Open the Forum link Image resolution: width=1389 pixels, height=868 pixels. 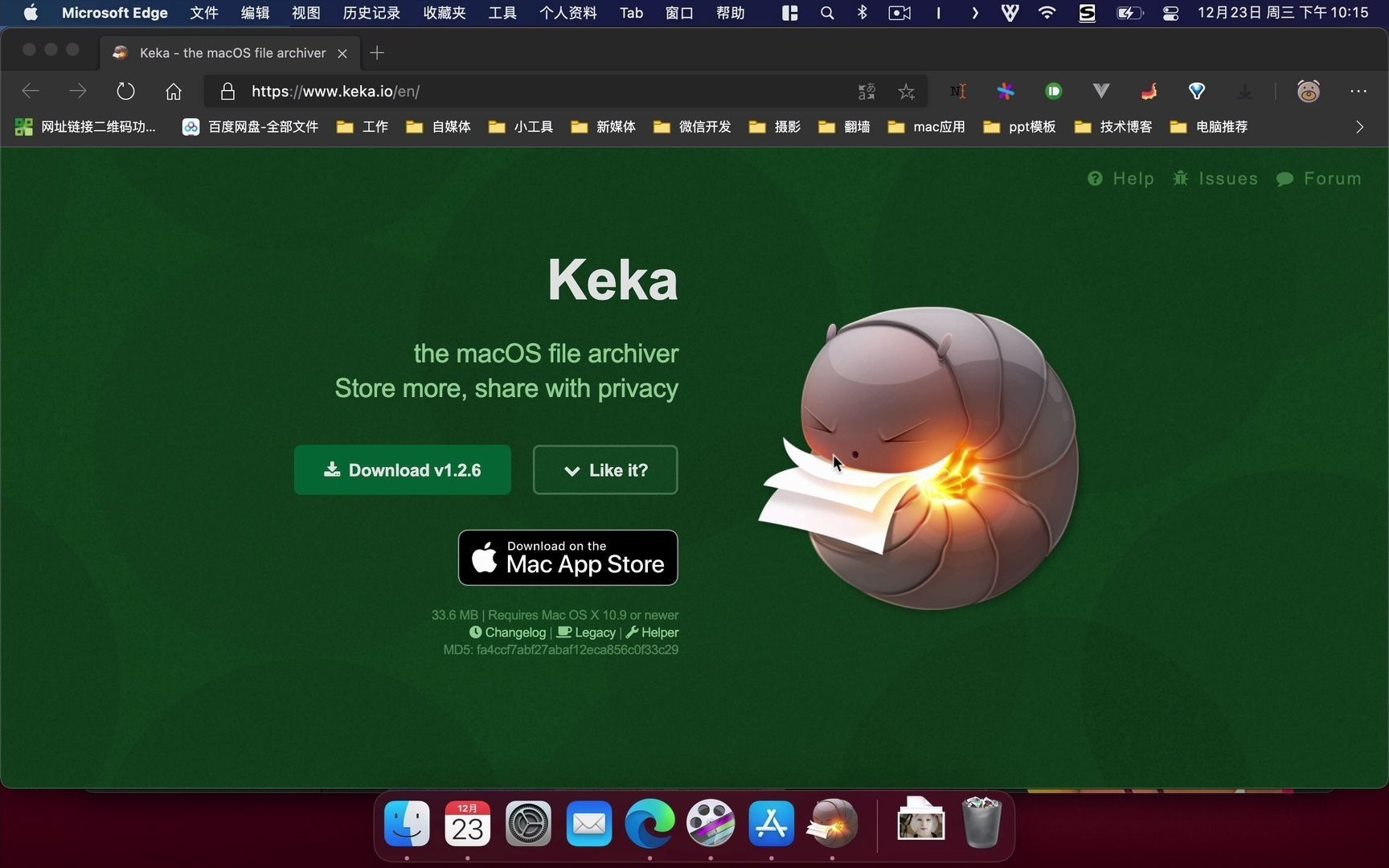pos(1319,178)
